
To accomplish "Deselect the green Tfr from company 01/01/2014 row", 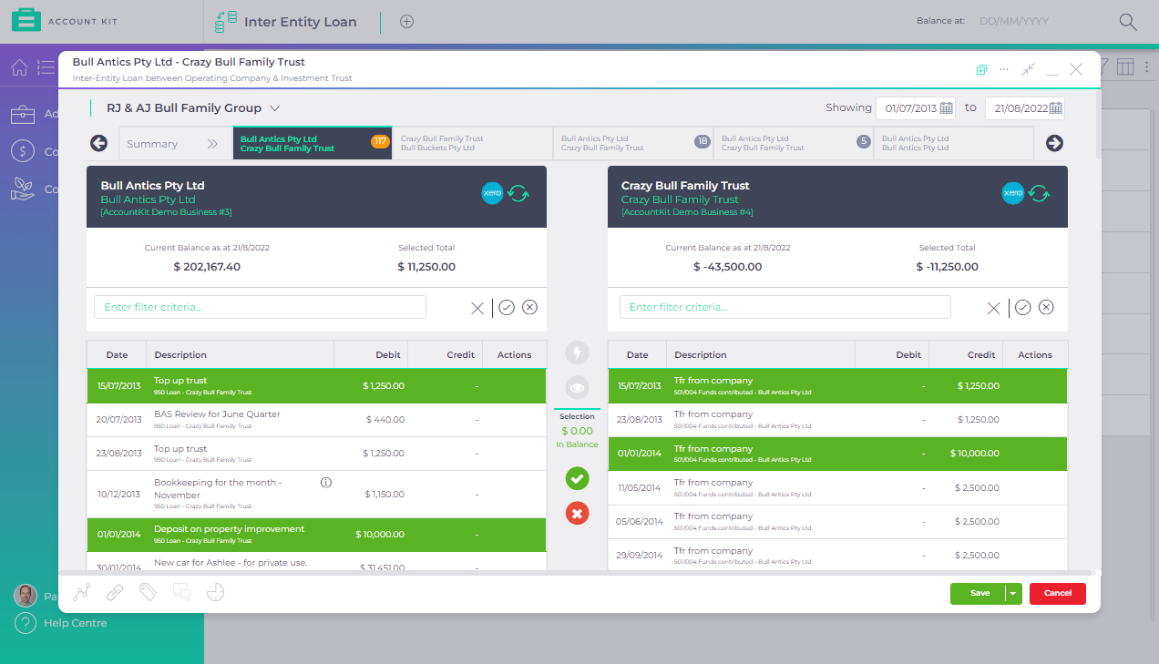I will (x=820, y=455).
